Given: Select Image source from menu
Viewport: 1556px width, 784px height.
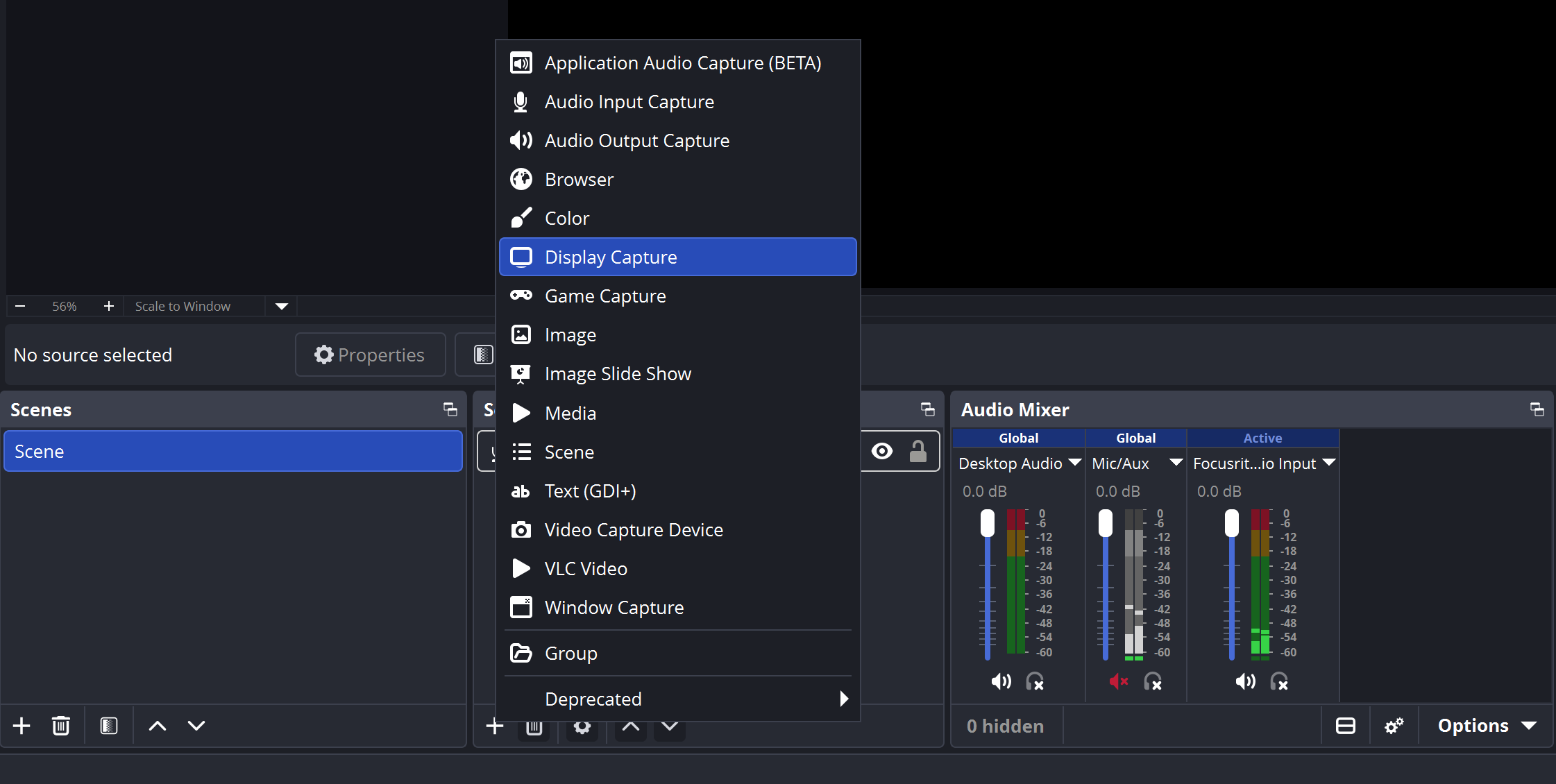Looking at the screenshot, I should click(x=677, y=335).
